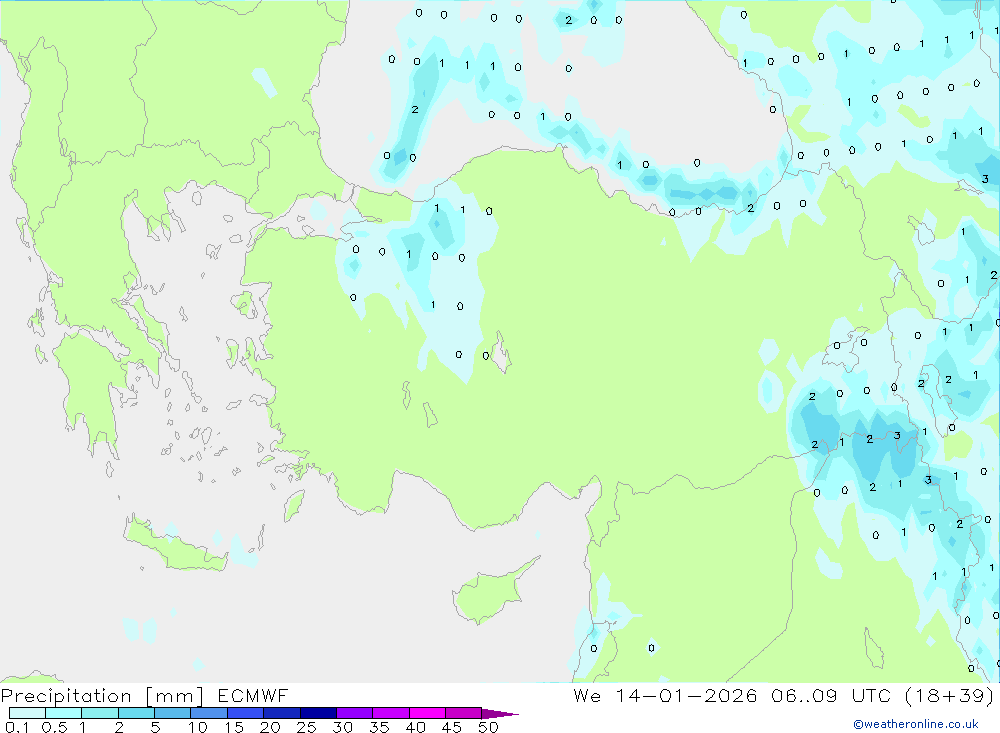Click the 5–10 mm light blue legend swatch
1000x733 pixels.
click(x=173, y=713)
